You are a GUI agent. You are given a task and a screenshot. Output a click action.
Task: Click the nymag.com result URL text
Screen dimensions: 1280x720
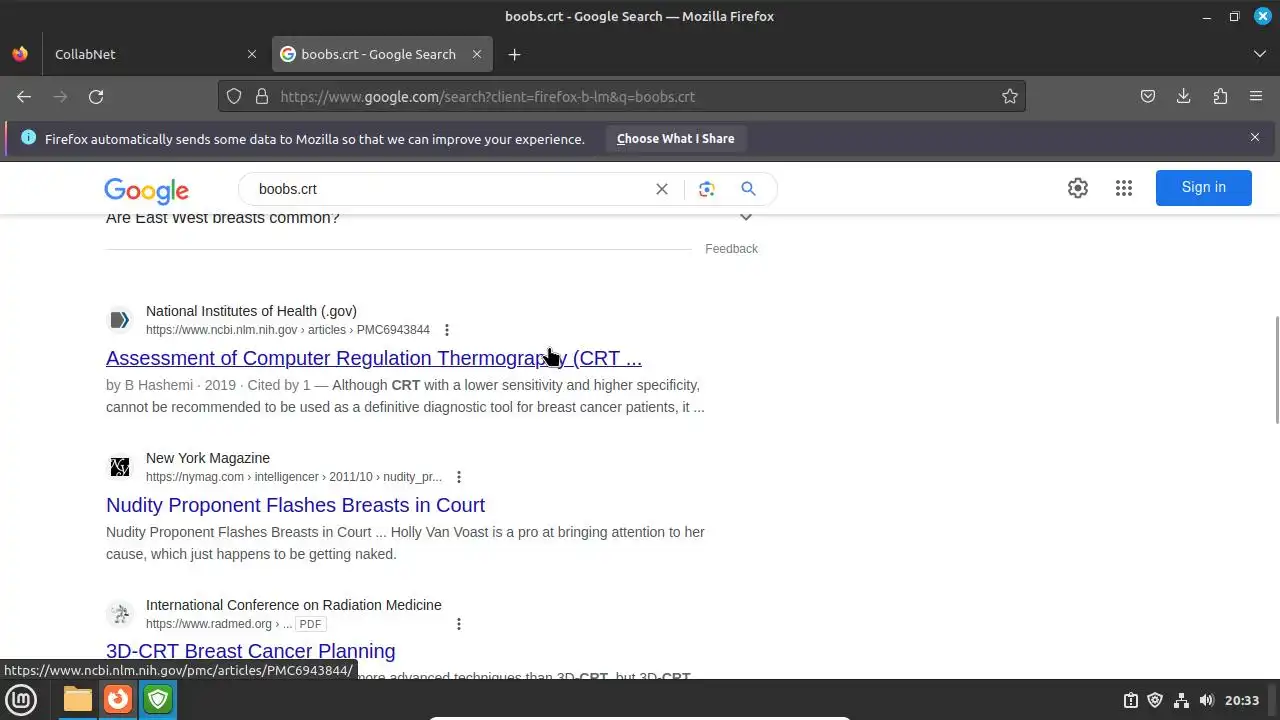[294, 477]
